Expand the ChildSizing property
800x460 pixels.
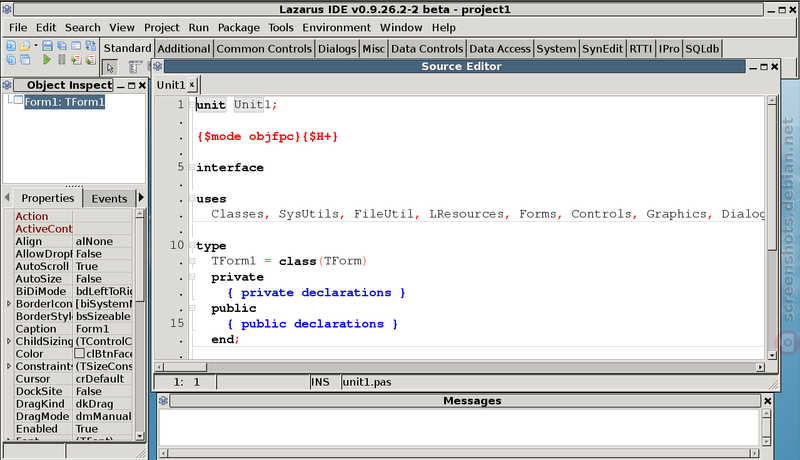9,341
